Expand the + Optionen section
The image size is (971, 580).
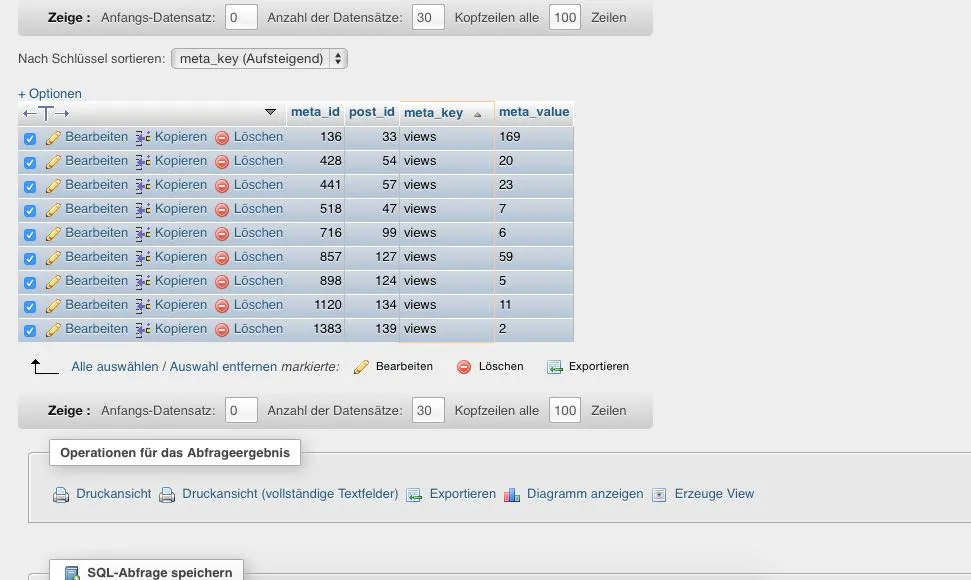click(50, 93)
